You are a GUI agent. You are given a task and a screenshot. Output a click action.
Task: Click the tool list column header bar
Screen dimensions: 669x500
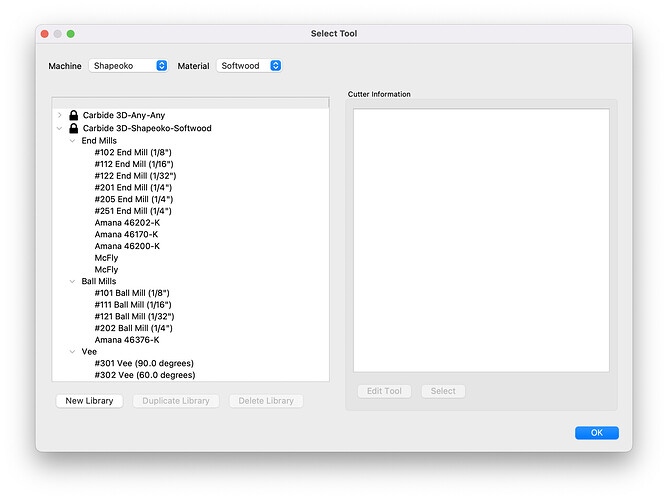click(x=190, y=103)
